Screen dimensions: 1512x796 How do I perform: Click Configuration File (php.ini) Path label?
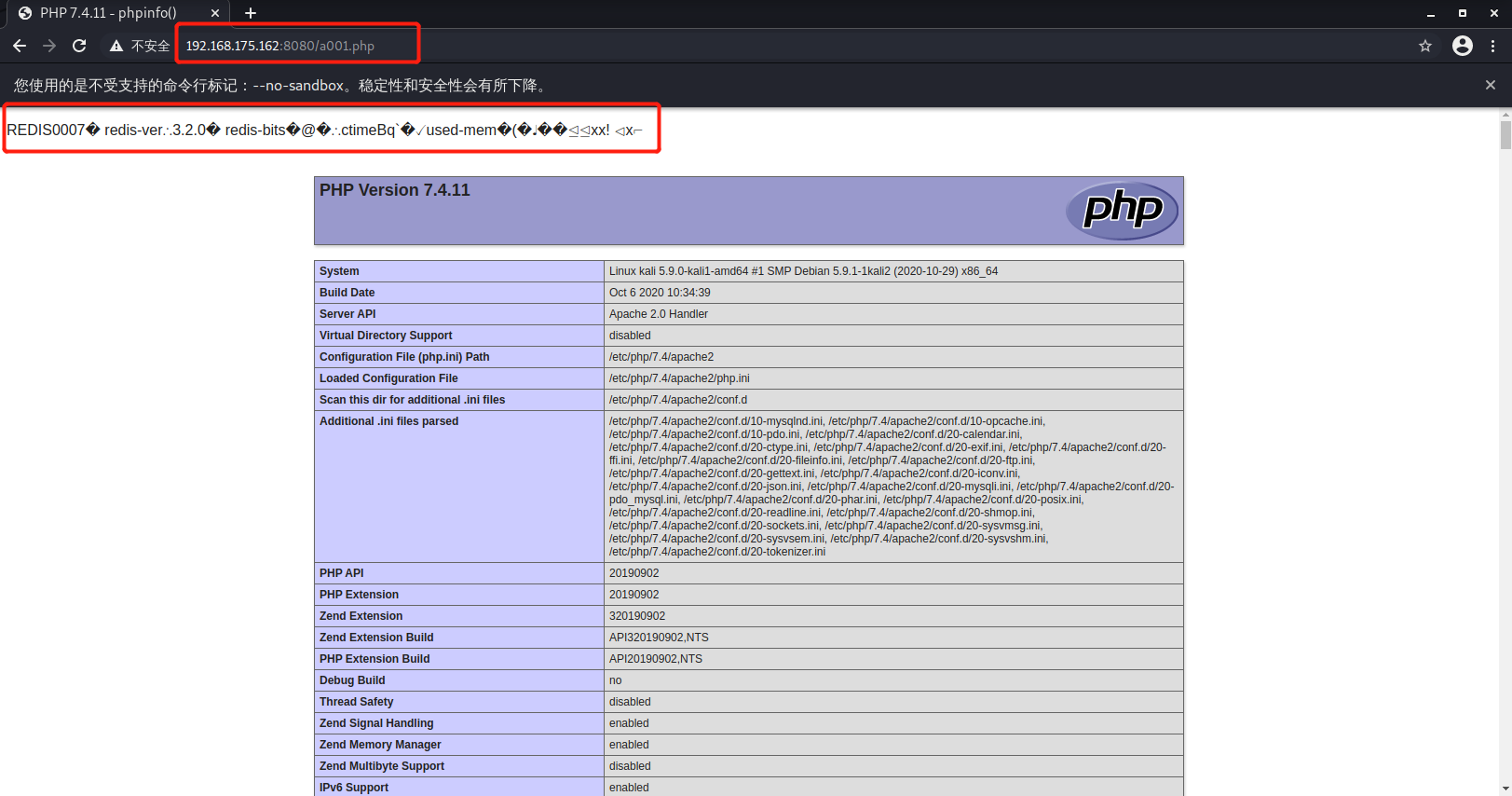pyautogui.click(x=404, y=357)
